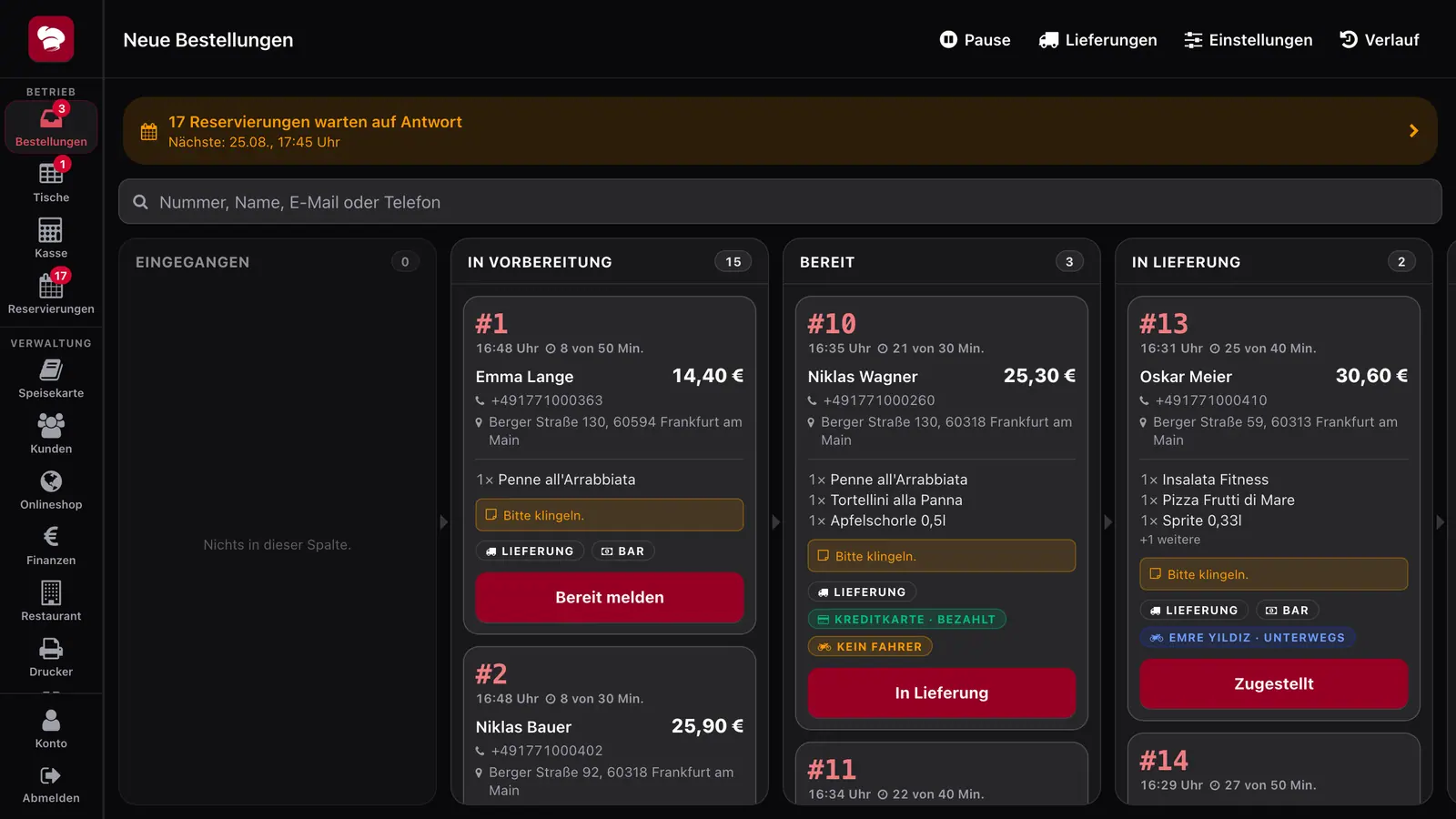Screen dimensions: 1456x819
Task: Open the Kunden customers page
Action: (x=51, y=434)
